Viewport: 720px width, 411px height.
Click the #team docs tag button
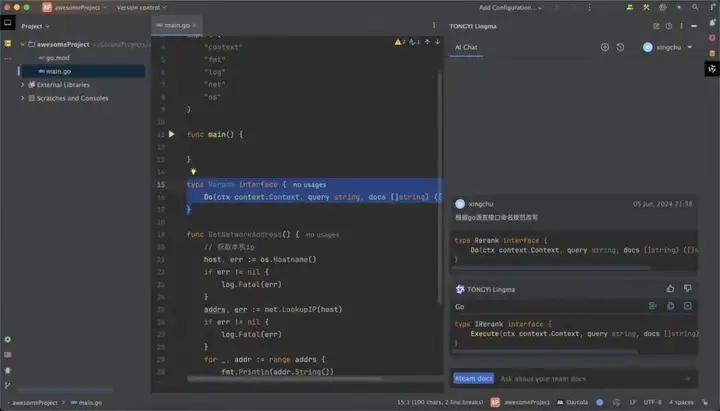coord(473,378)
